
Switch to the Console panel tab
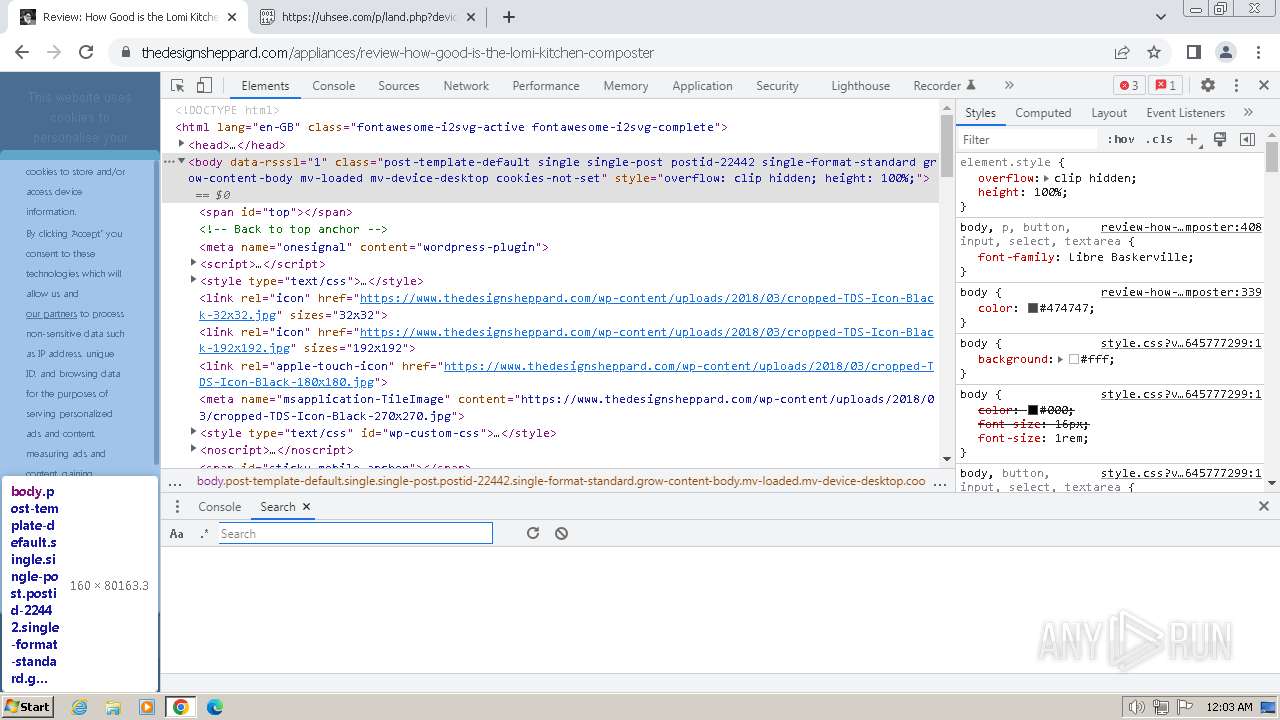(x=333, y=86)
